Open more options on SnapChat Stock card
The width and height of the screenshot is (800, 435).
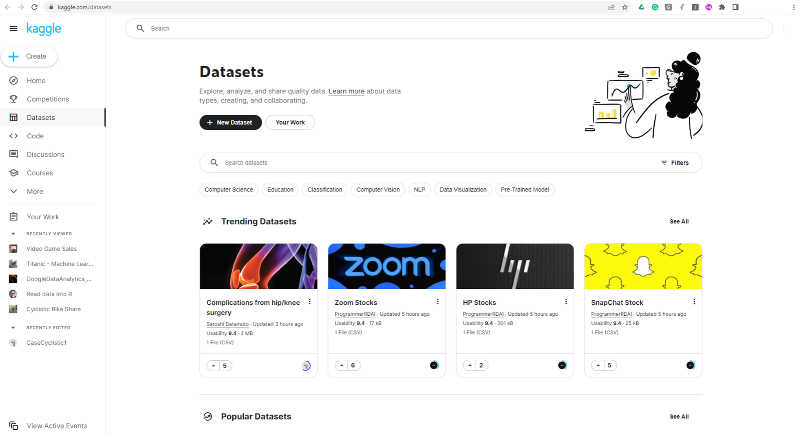coord(694,302)
